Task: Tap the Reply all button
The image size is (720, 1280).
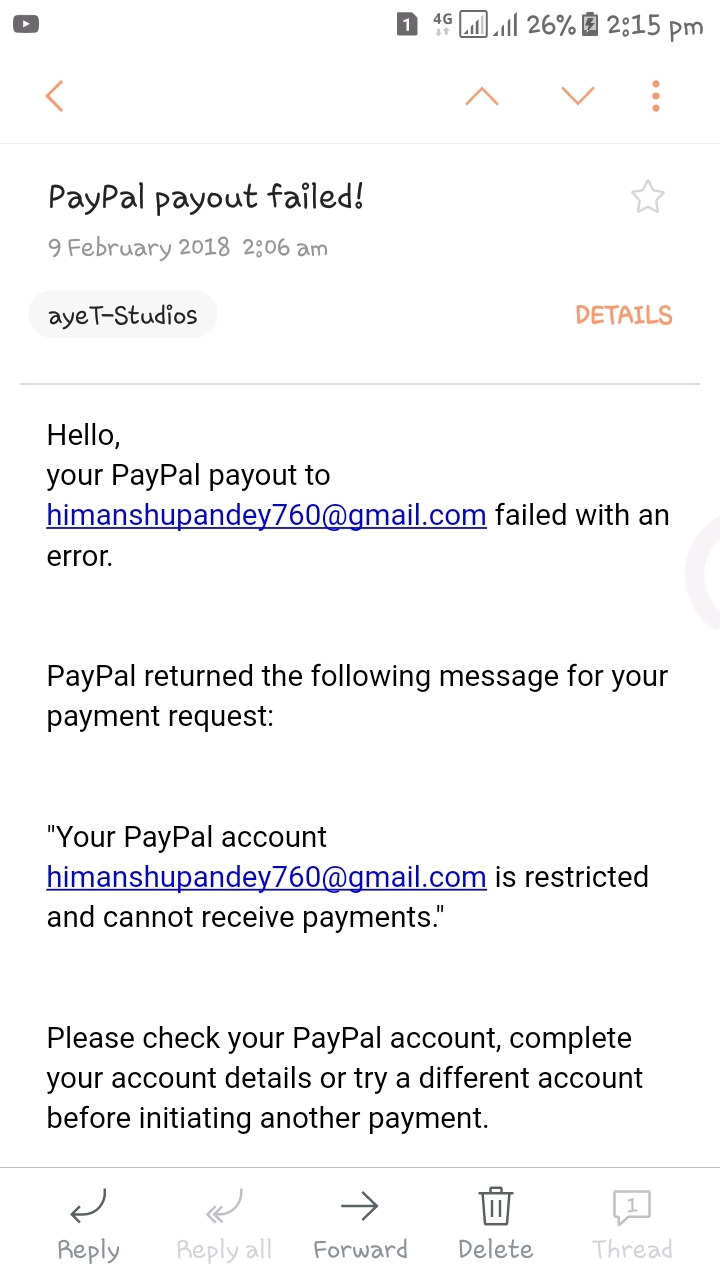Action: (x=224, y=1224)
